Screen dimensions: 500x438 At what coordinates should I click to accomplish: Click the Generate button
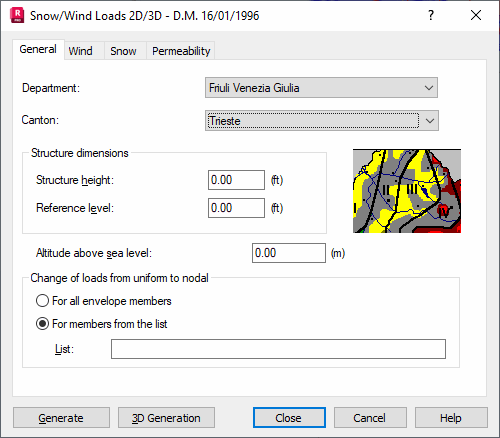tap(61, 418)
